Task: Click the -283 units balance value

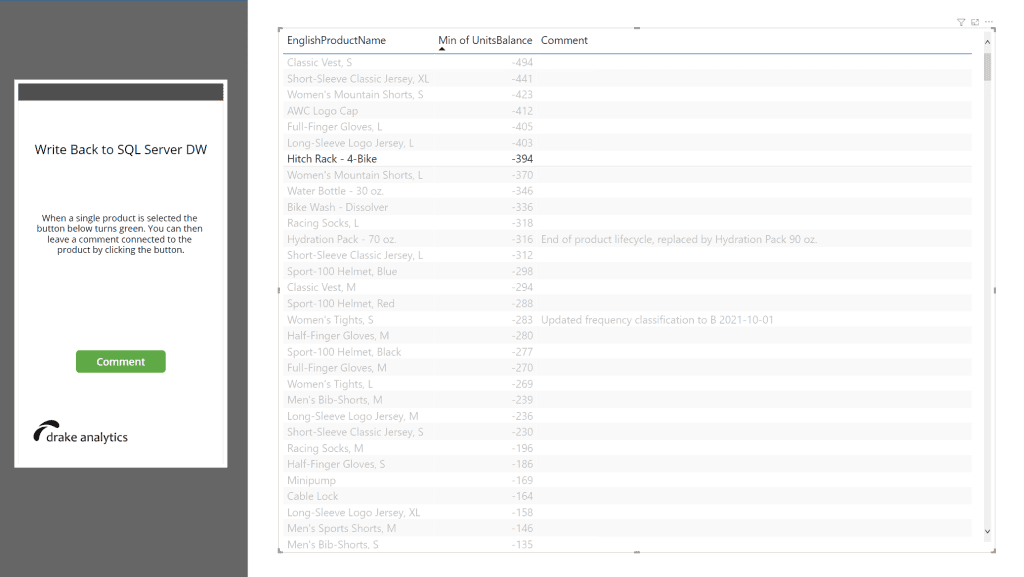Action: [x=522, y=320]
